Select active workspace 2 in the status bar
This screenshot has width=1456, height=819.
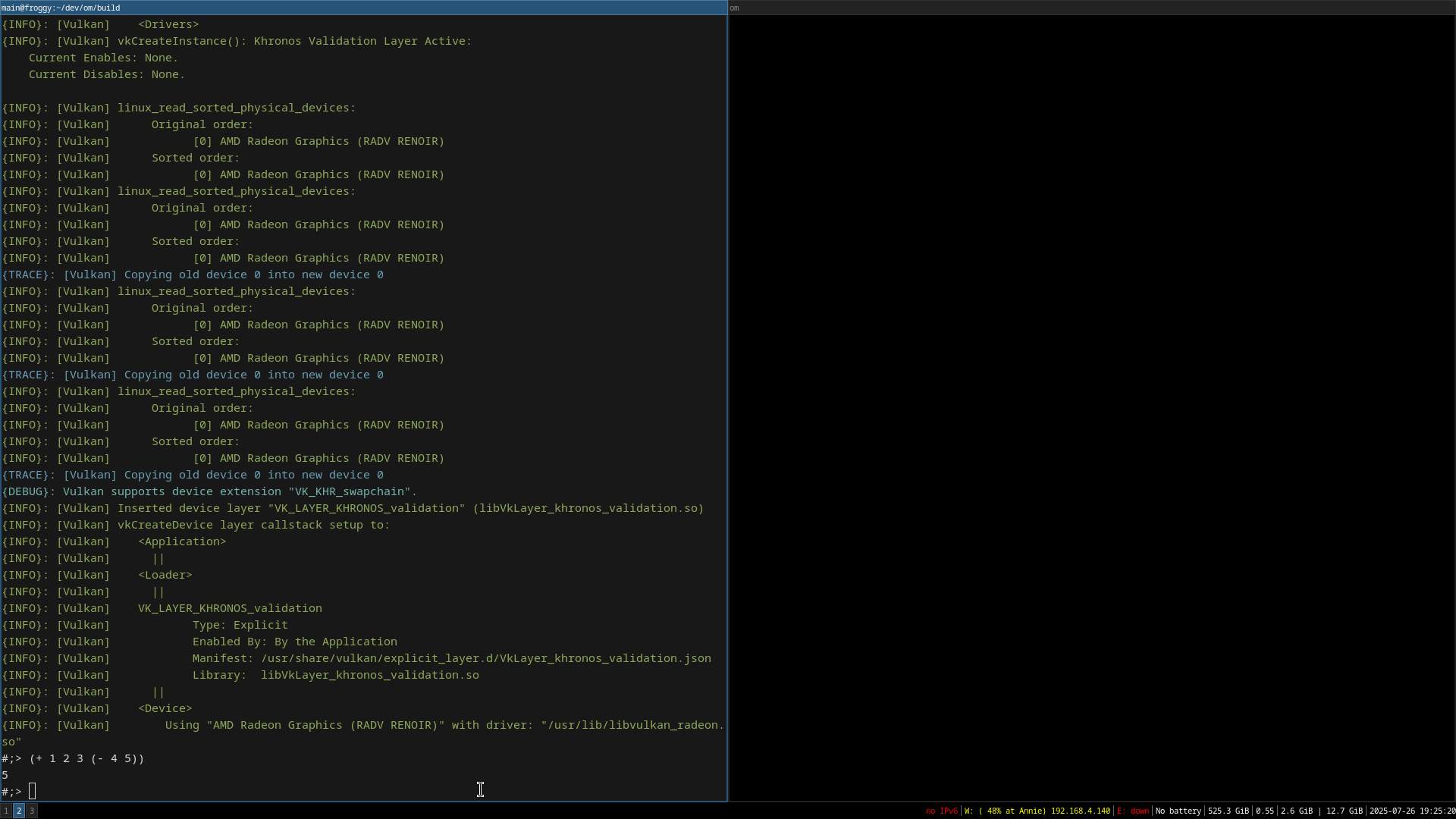click(19, 811)
